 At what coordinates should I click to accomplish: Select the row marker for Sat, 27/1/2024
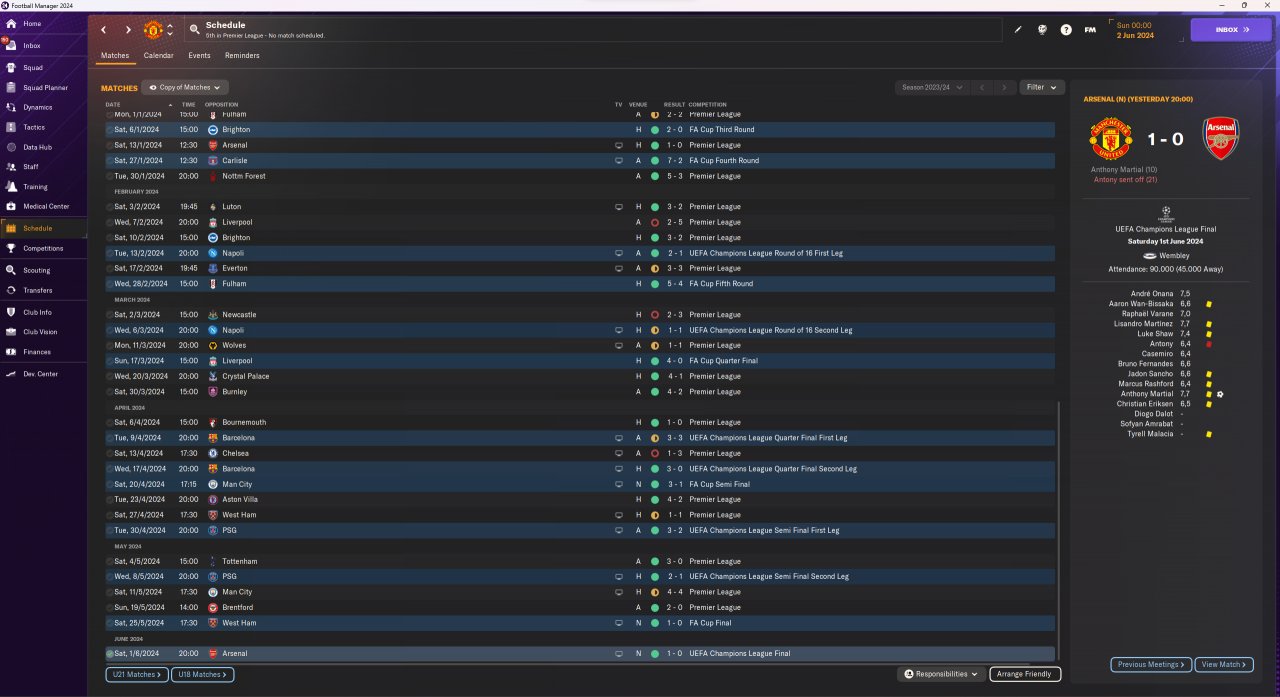point(109,160)
